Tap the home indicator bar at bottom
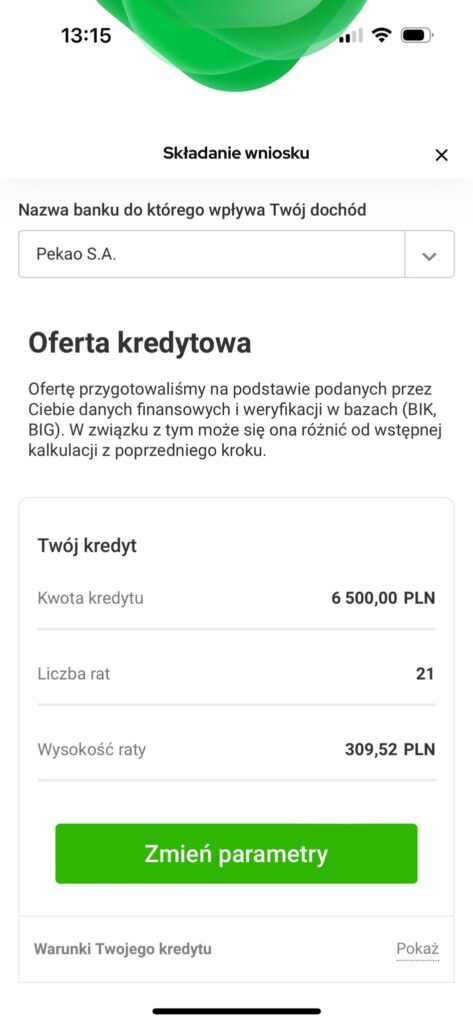 click(236, 1011)
